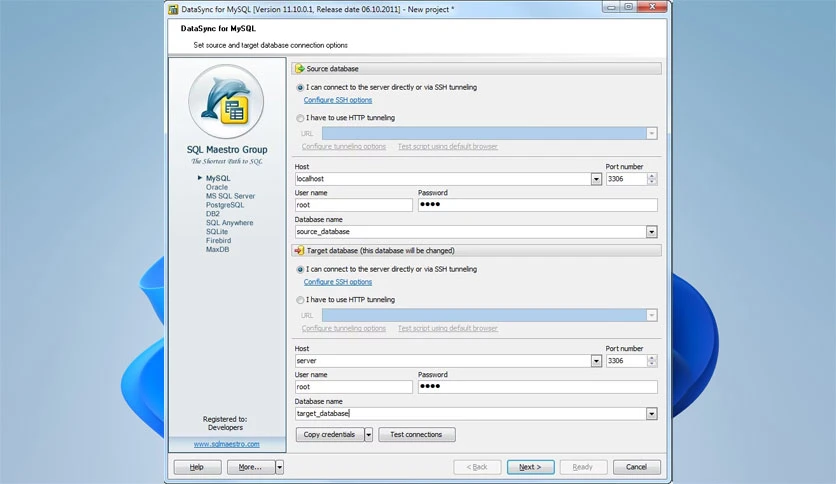Select DB2 in the product list
The width and height of the screenshot is (836, 484).
coord(213,214)
